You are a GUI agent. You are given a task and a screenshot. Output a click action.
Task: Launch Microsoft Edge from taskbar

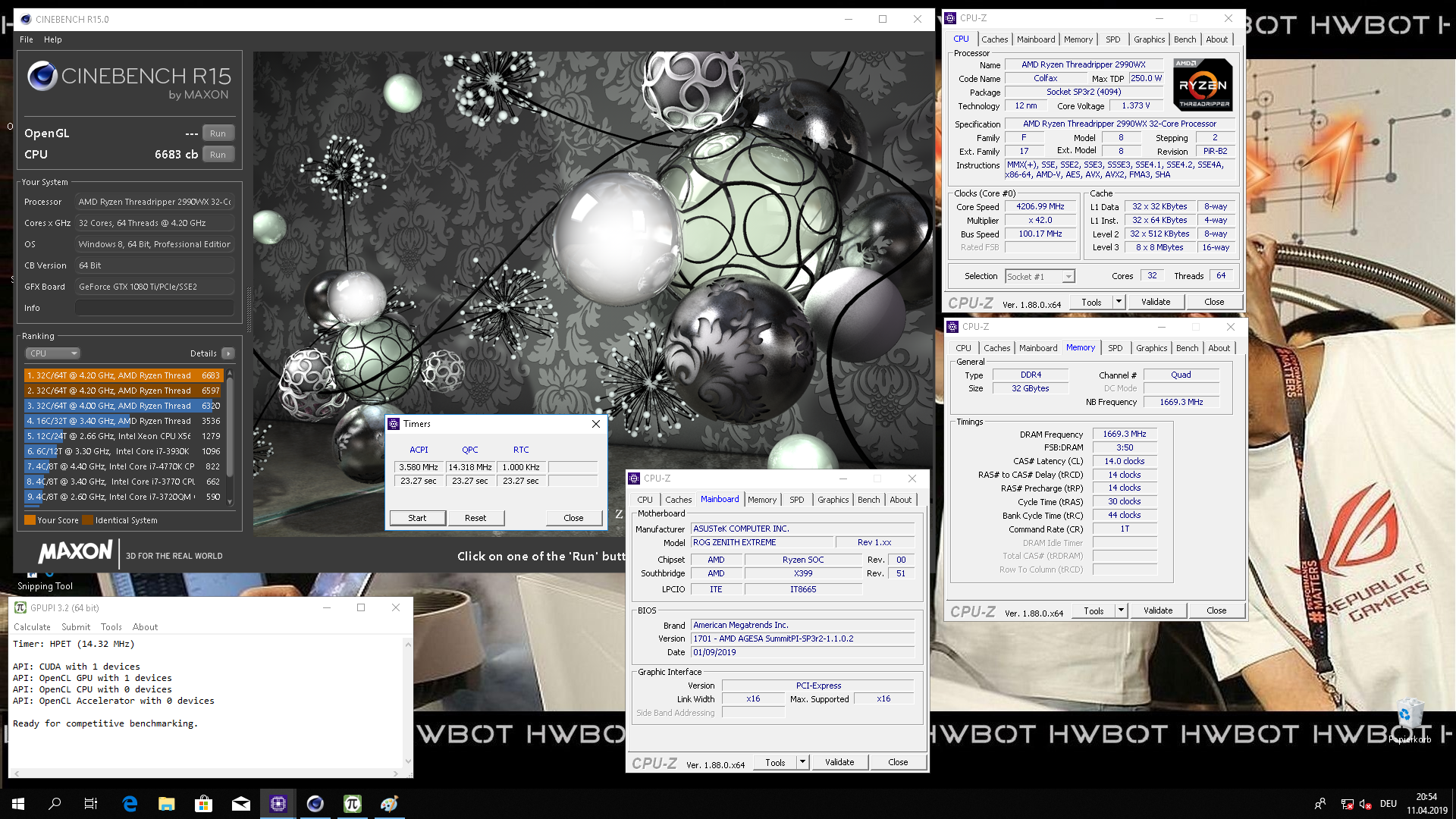click(x=130, y=804)
